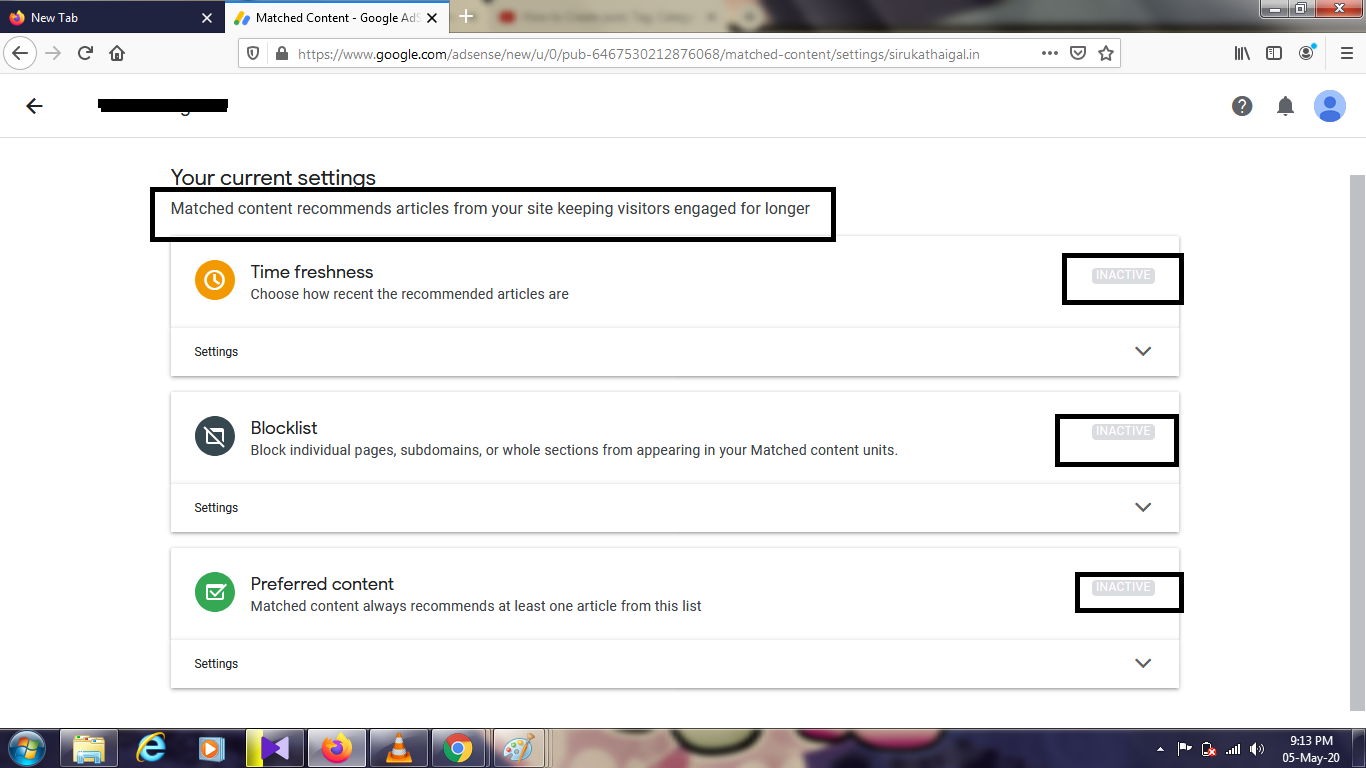The height and width of the screenshot is (768, 1366).
Task: Reload the page with the refresh button
Action: pyautogui.click(x=85, y=54)
